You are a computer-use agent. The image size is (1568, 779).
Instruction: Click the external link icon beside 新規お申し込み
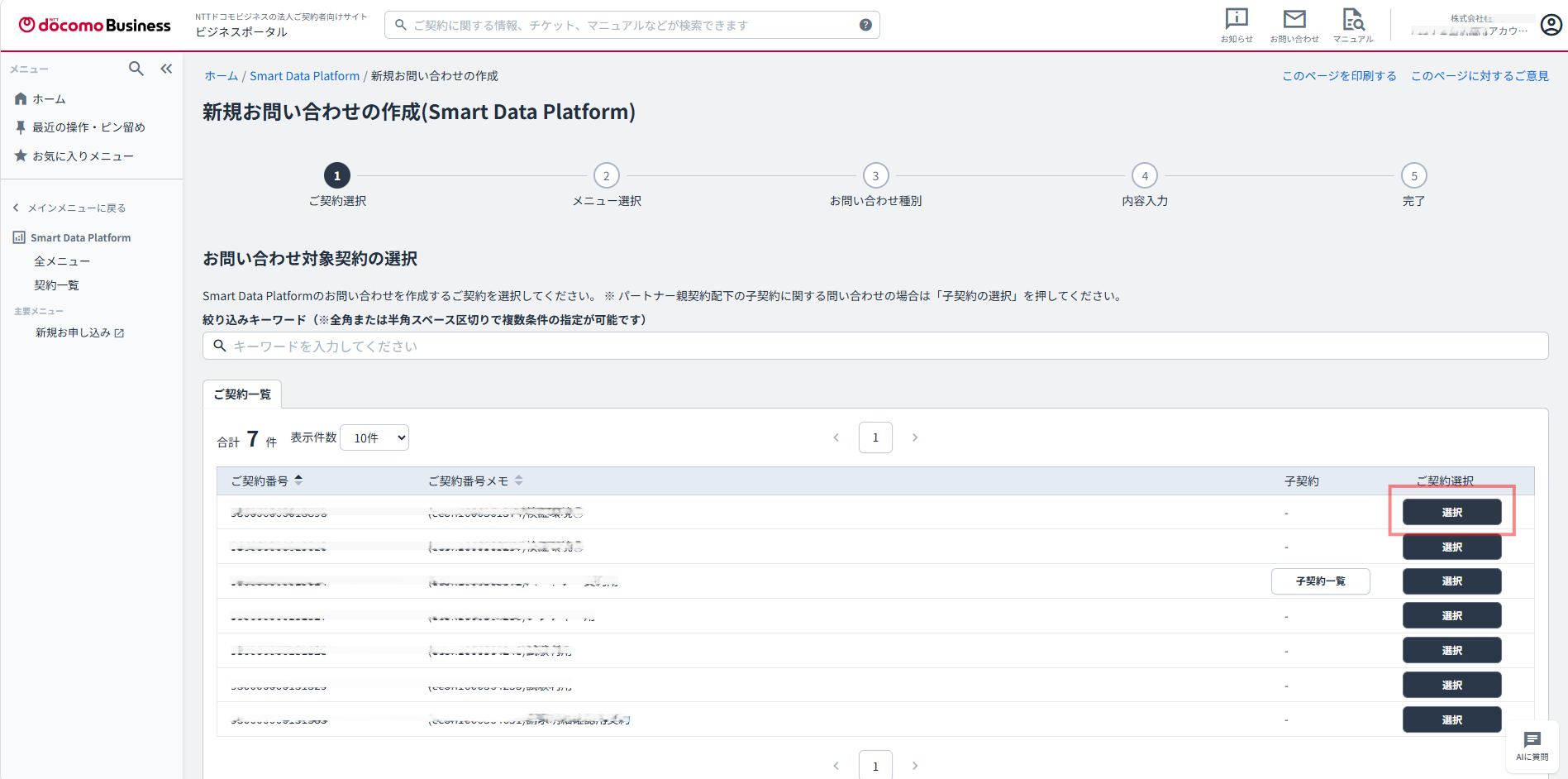119,333
